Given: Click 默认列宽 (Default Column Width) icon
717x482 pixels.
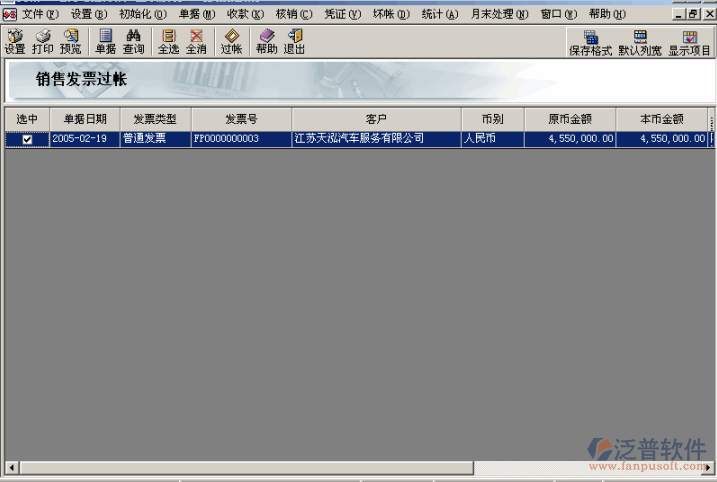Looking at the screenshot, I should point(639,42).
